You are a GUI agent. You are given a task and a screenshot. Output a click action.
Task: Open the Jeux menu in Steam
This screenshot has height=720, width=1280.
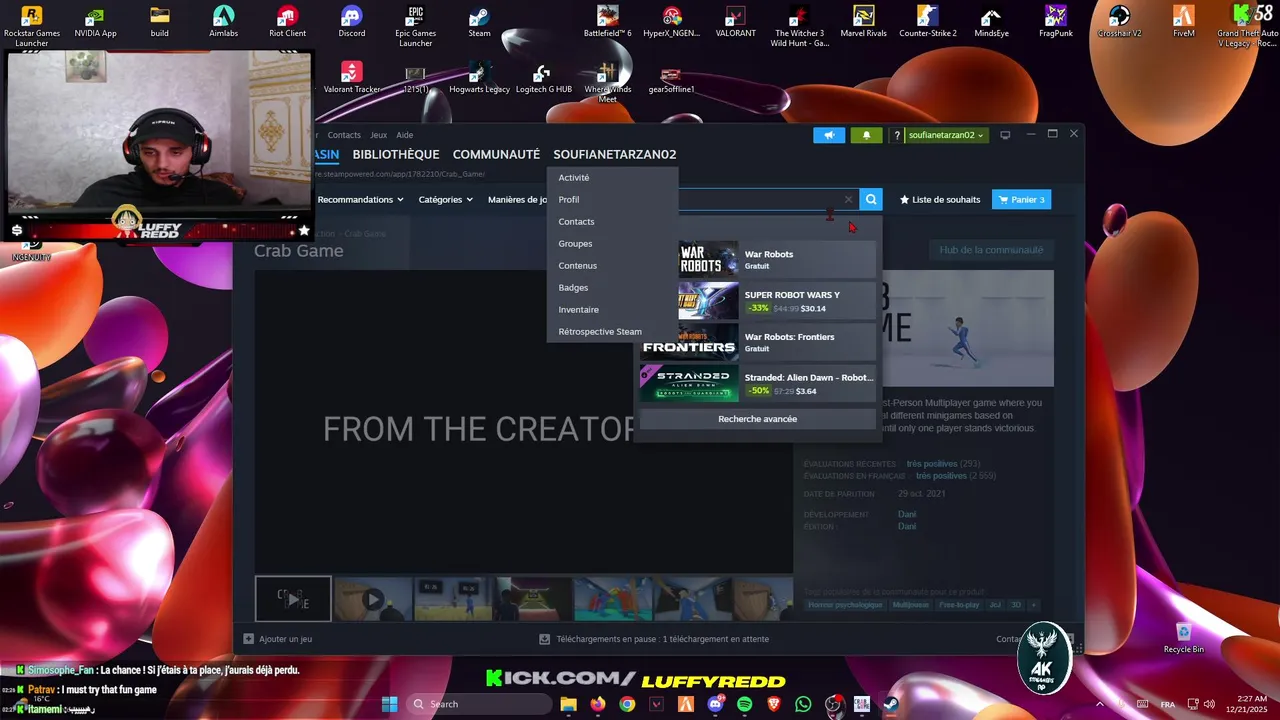(378, 135)
